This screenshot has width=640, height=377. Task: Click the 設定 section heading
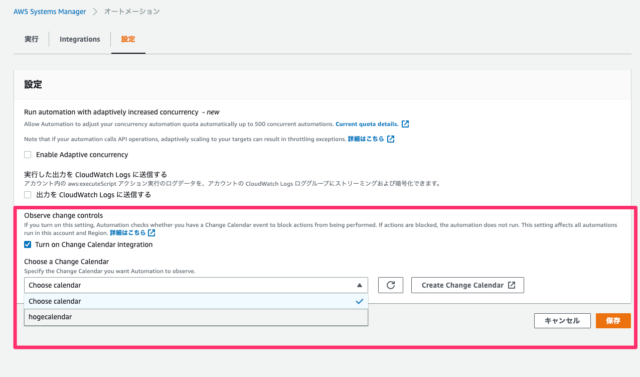click(x=33, y=84)
